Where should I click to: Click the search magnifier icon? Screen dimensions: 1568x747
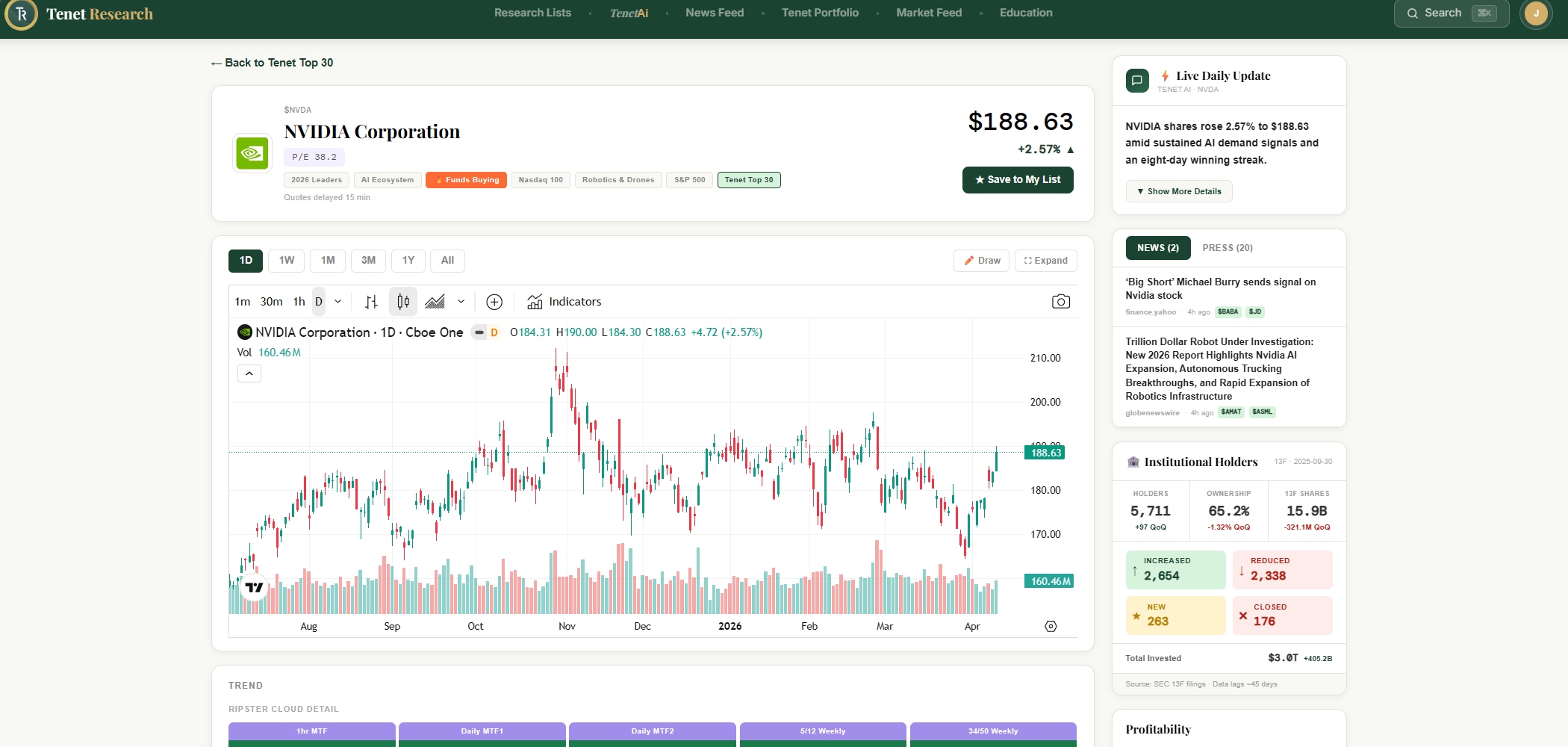(1412, 13)
